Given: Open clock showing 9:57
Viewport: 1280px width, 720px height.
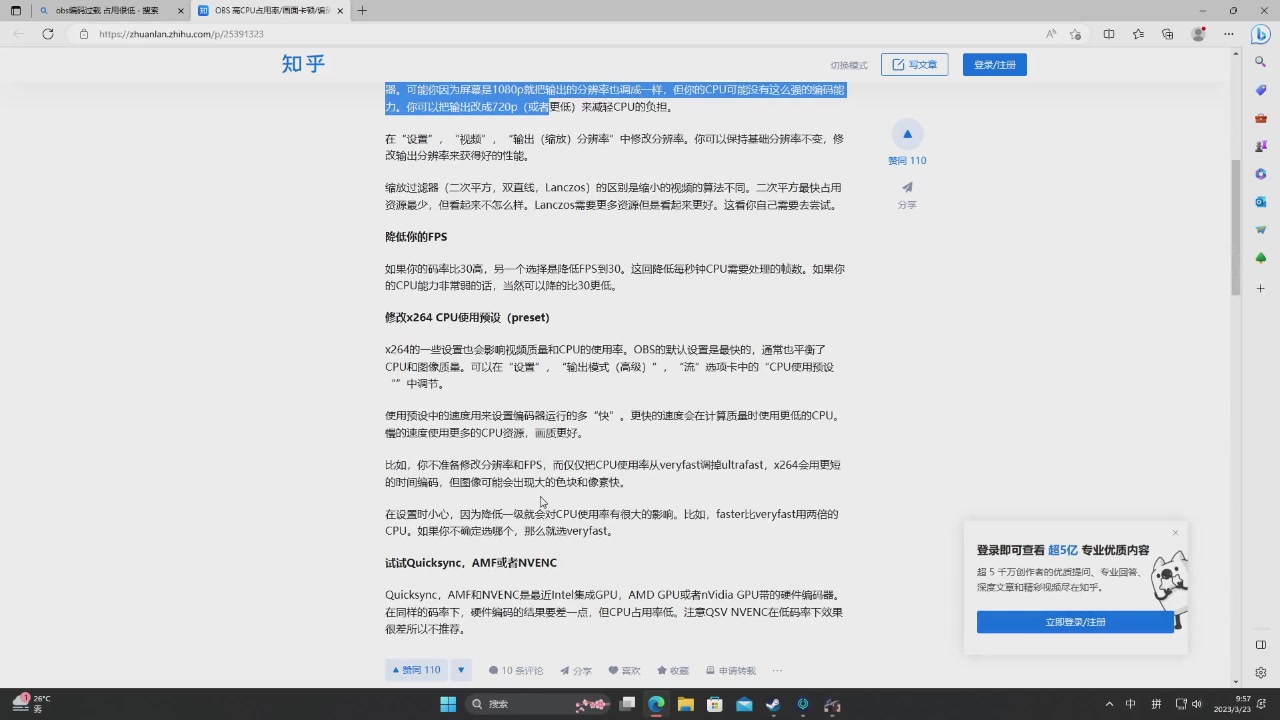Looking at the screenshot, I should coord(1232,704).
